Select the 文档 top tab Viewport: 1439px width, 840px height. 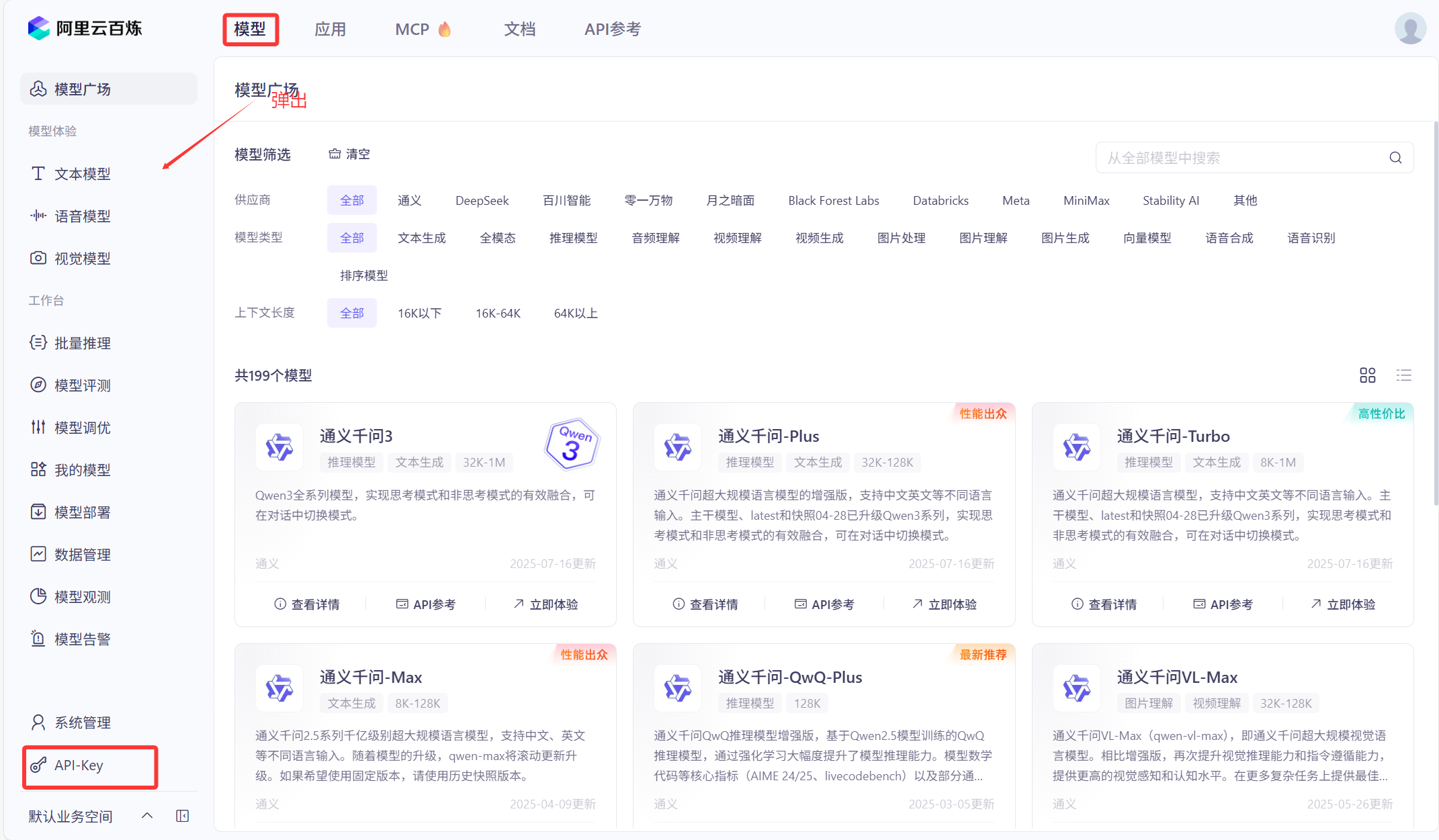point(520,29)
